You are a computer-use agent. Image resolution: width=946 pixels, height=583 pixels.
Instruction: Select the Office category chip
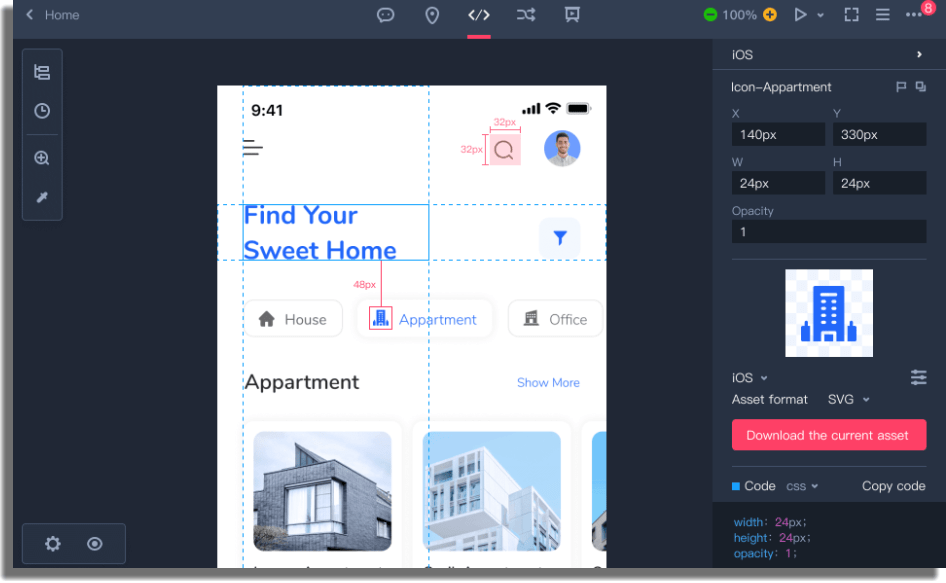555,319
